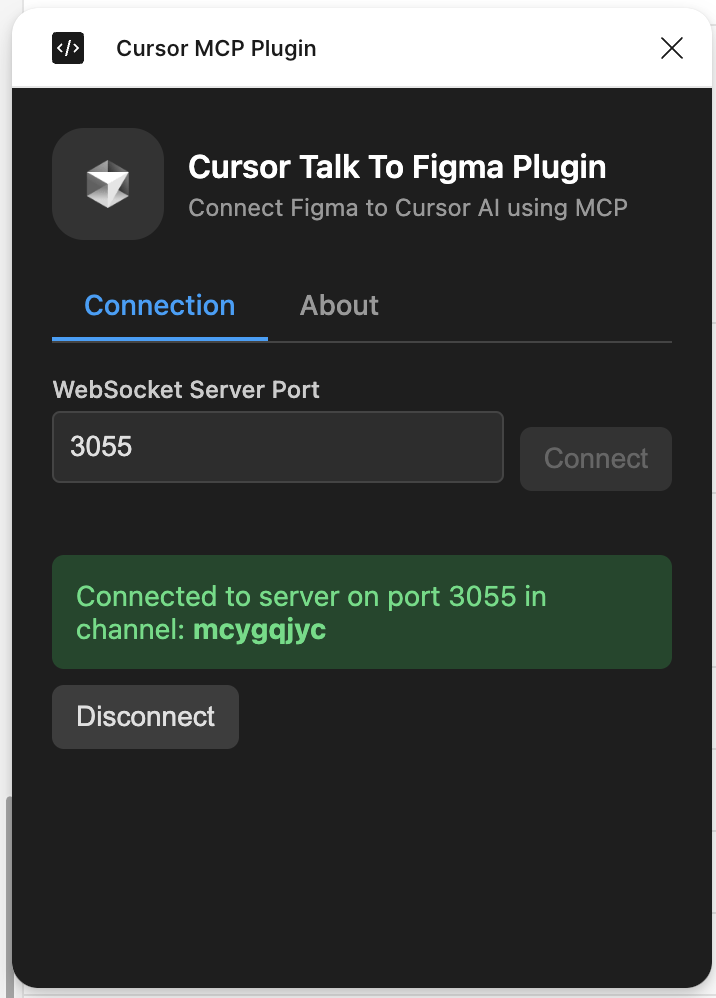
Task: Click the 'Connected to server on port 3055' message
Action: coord(362,612)
